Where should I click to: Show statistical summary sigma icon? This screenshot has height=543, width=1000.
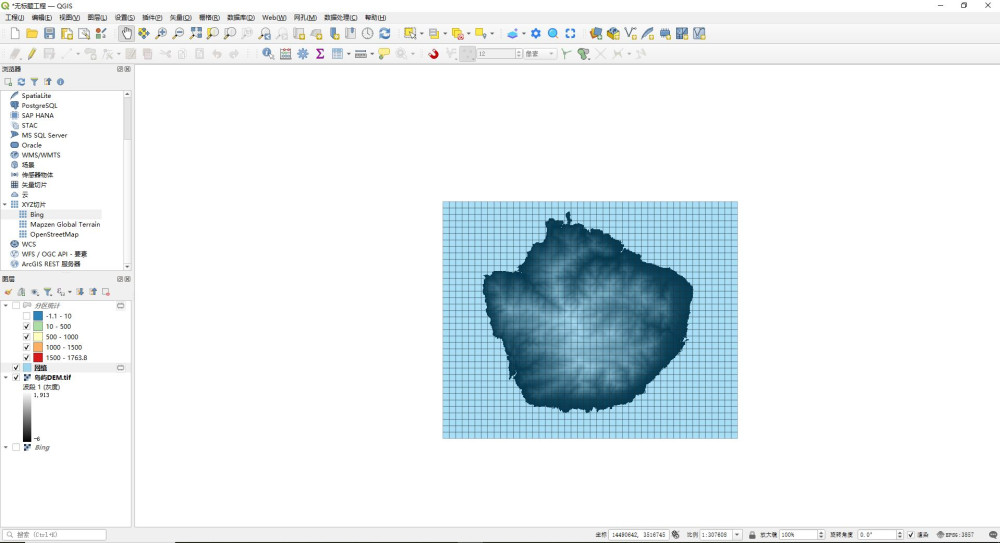(320, 54)
